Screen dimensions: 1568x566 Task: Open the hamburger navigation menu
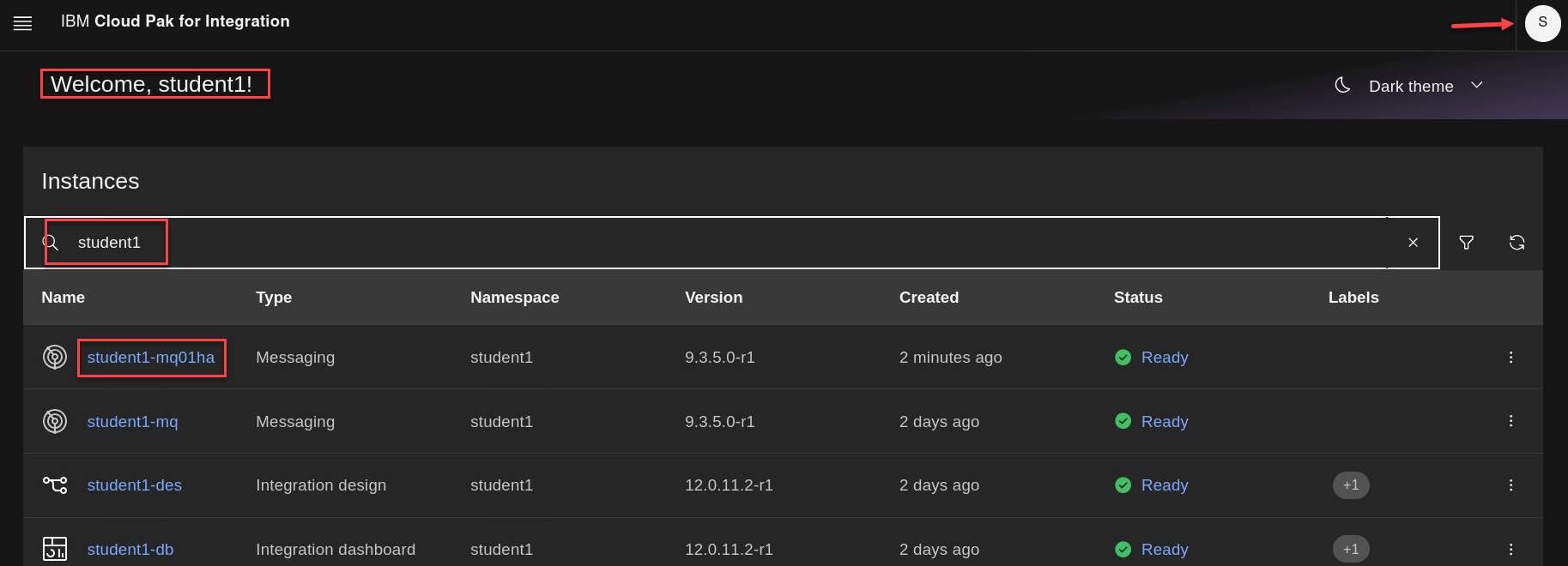coord(23,23)
